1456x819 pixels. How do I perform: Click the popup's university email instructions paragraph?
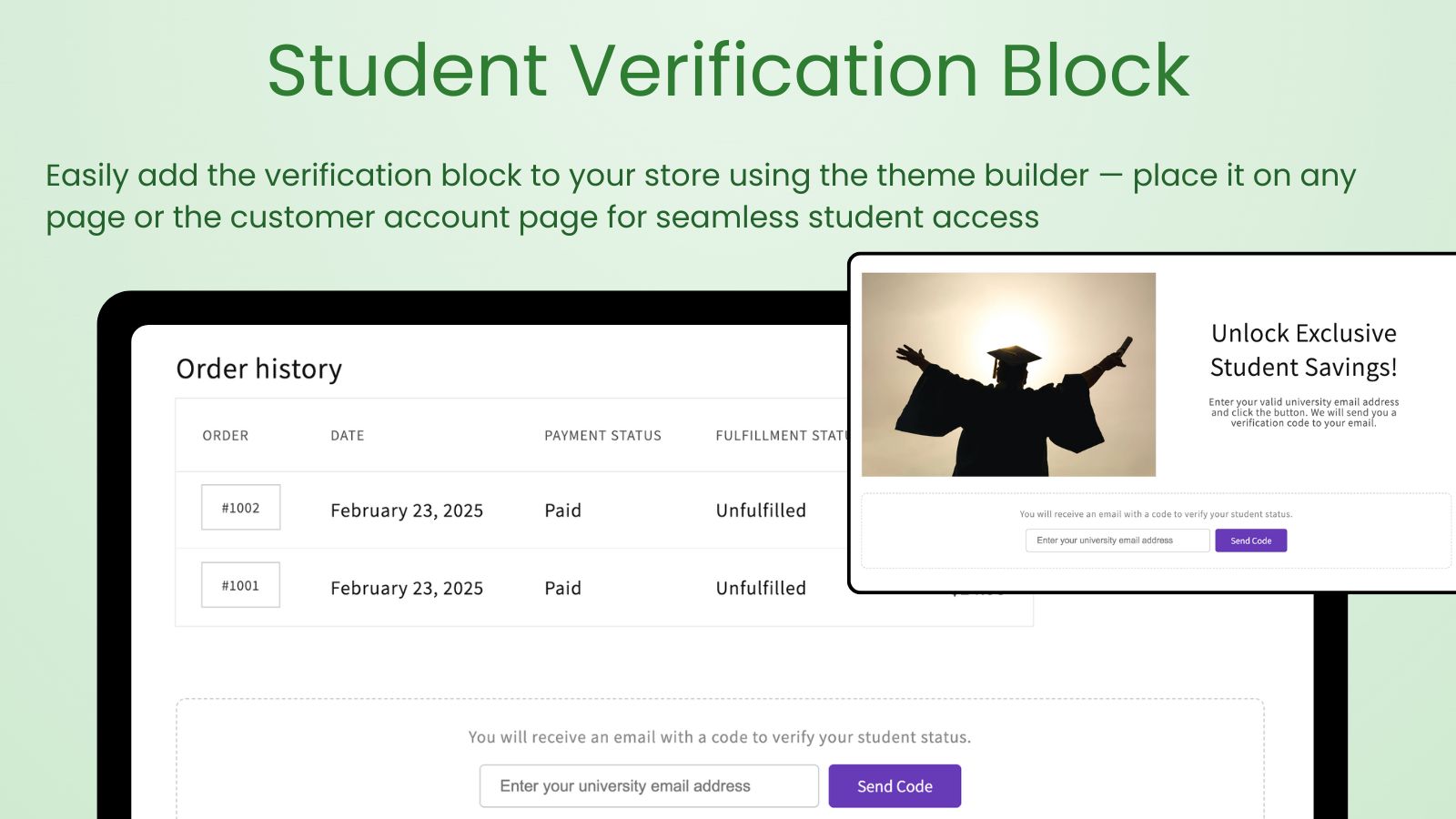(1303, 412)
